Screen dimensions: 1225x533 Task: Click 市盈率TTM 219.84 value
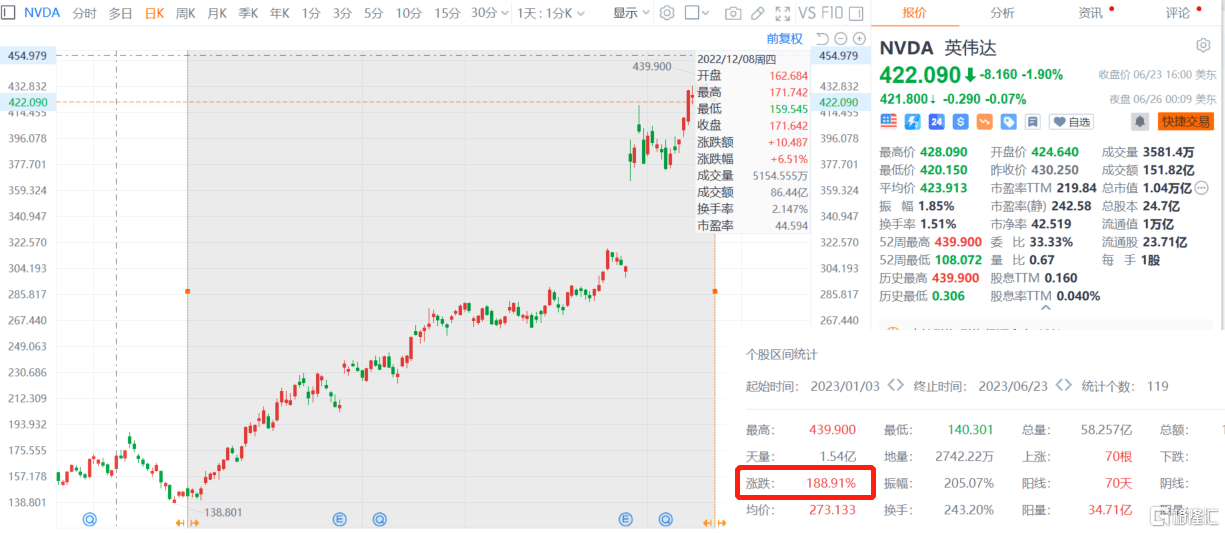1076,188
